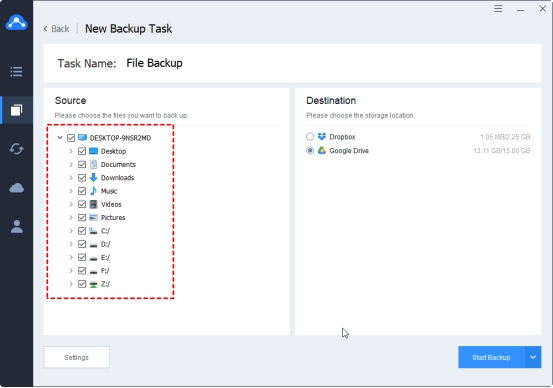
Task: Click the Google Drive logo icon
Action: pyautogui.click(x=322, y=151)
